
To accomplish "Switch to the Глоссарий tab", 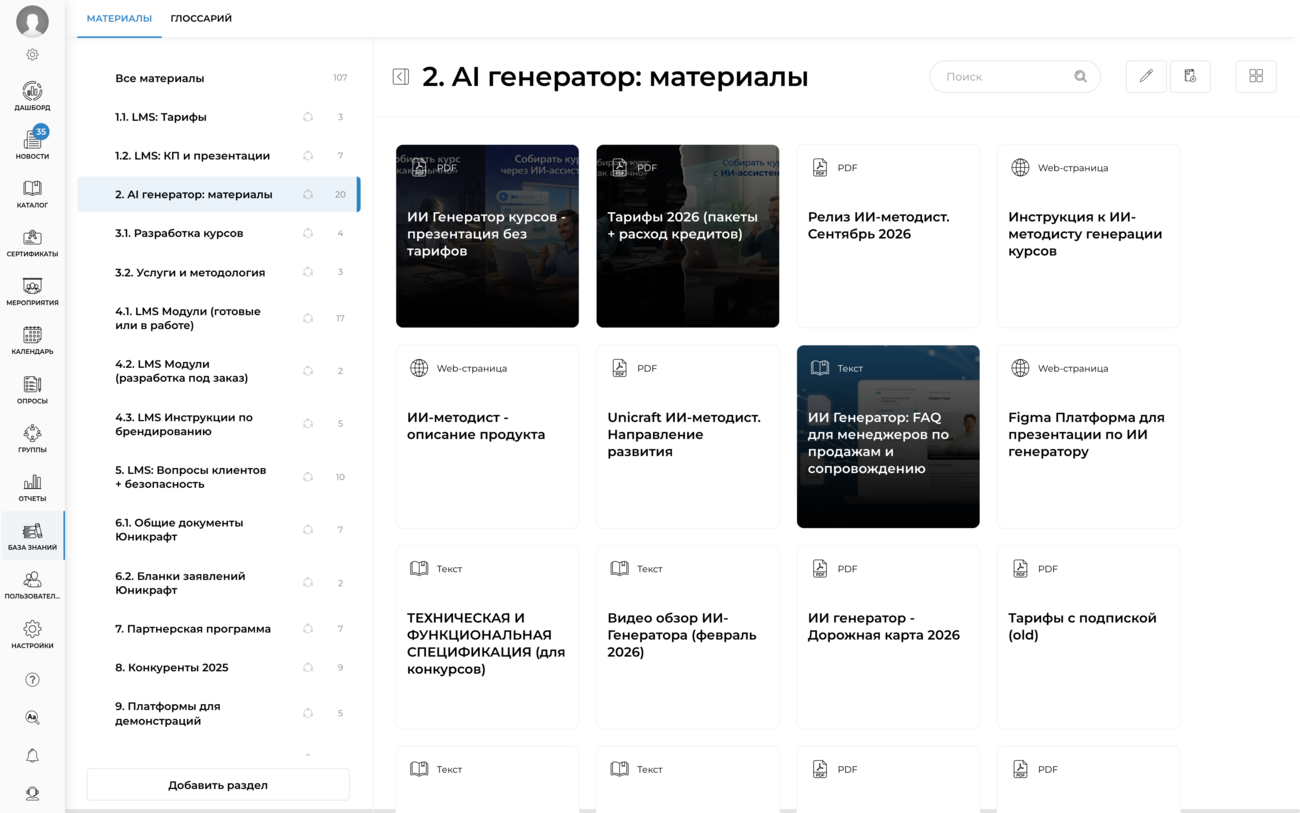I will [x=201, y=18].
